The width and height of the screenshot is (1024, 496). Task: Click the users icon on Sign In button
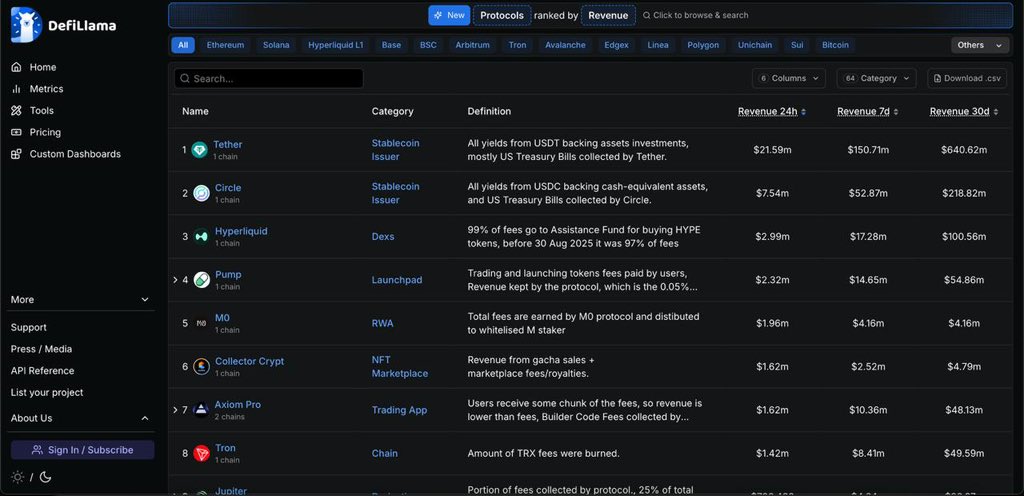37,450
